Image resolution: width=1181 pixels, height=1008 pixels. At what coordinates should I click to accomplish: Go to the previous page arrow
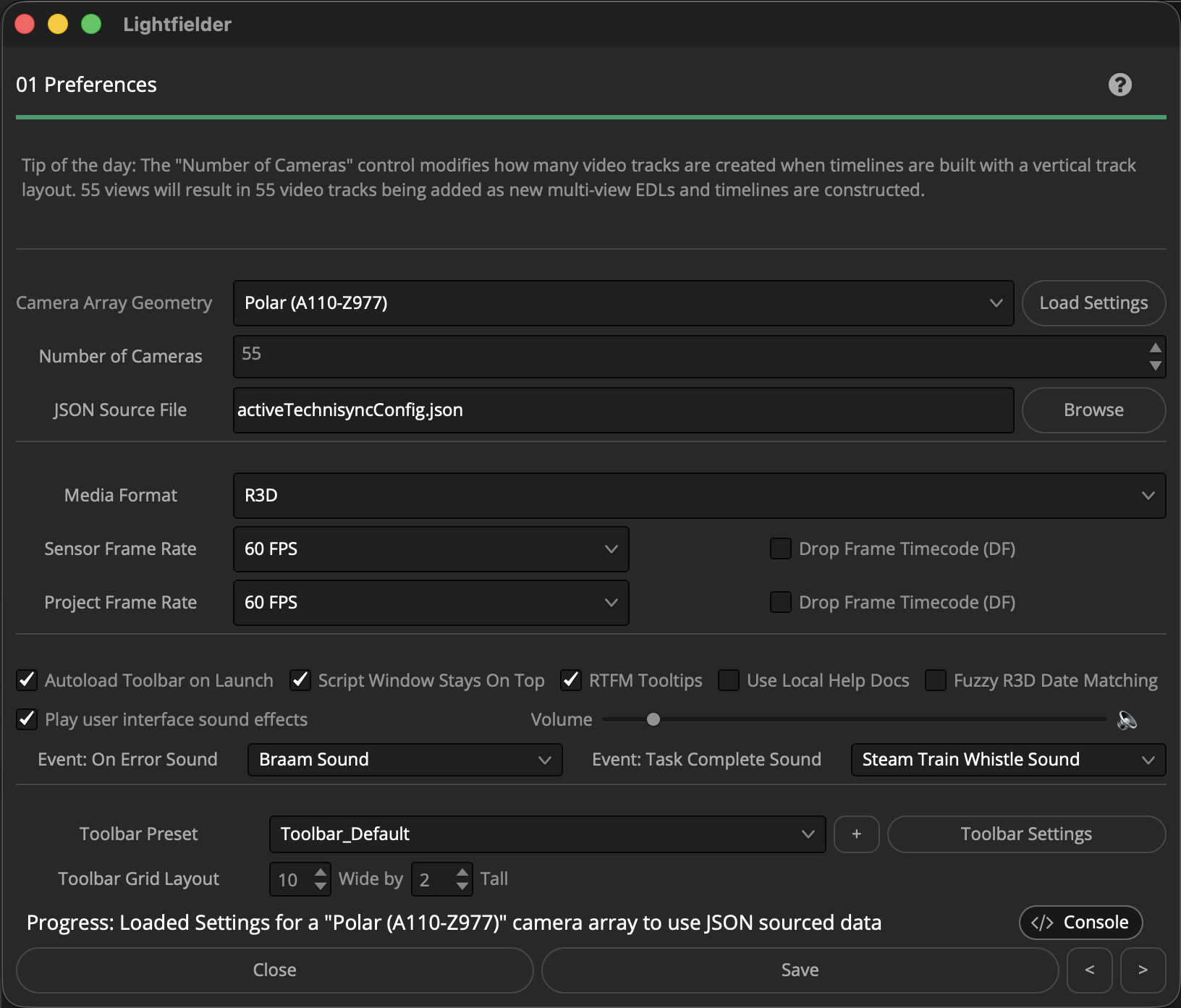coord(1090,970)
